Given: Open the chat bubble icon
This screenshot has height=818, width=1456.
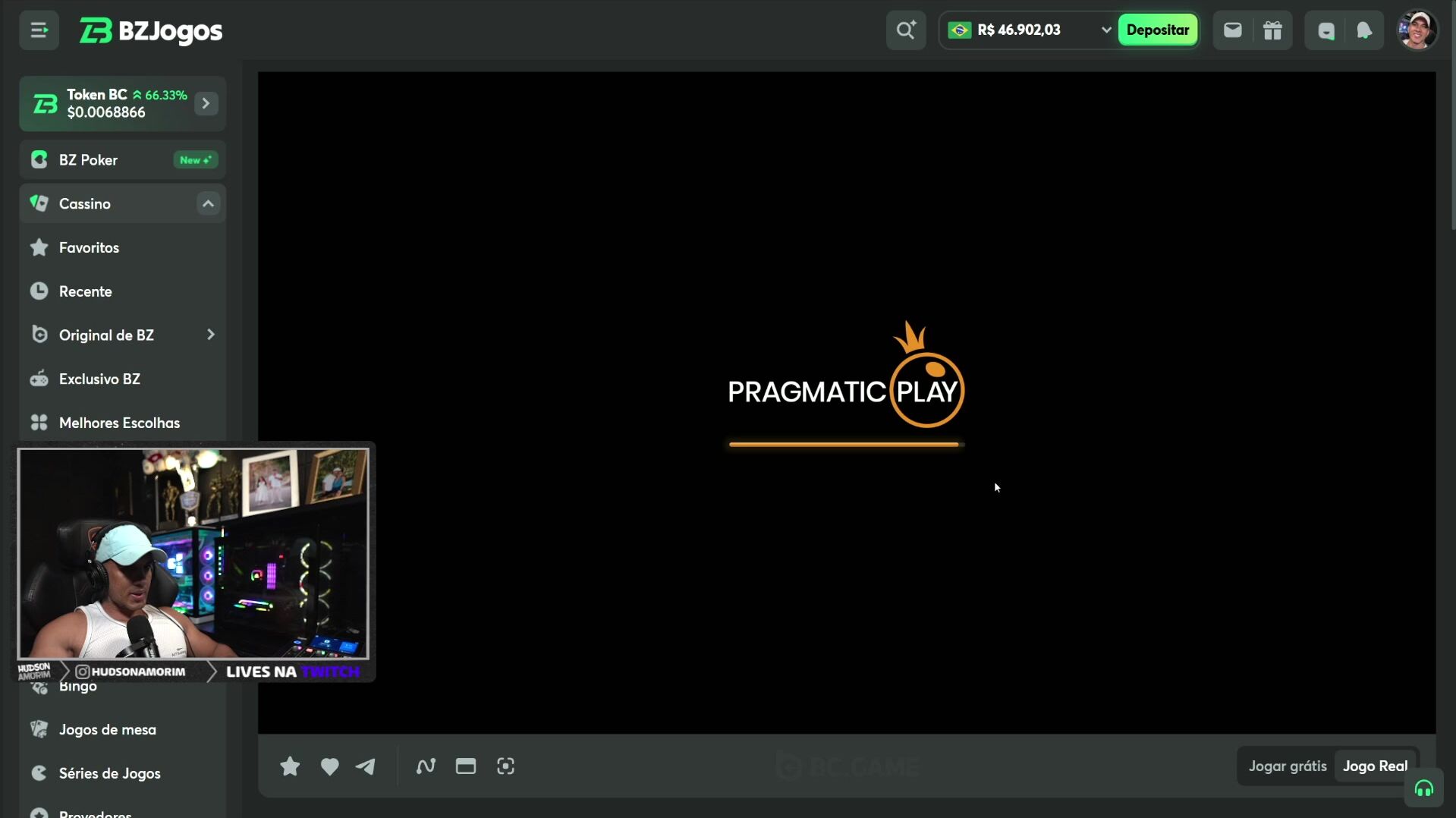Looking at the screenshot, I should (1325, 30).
